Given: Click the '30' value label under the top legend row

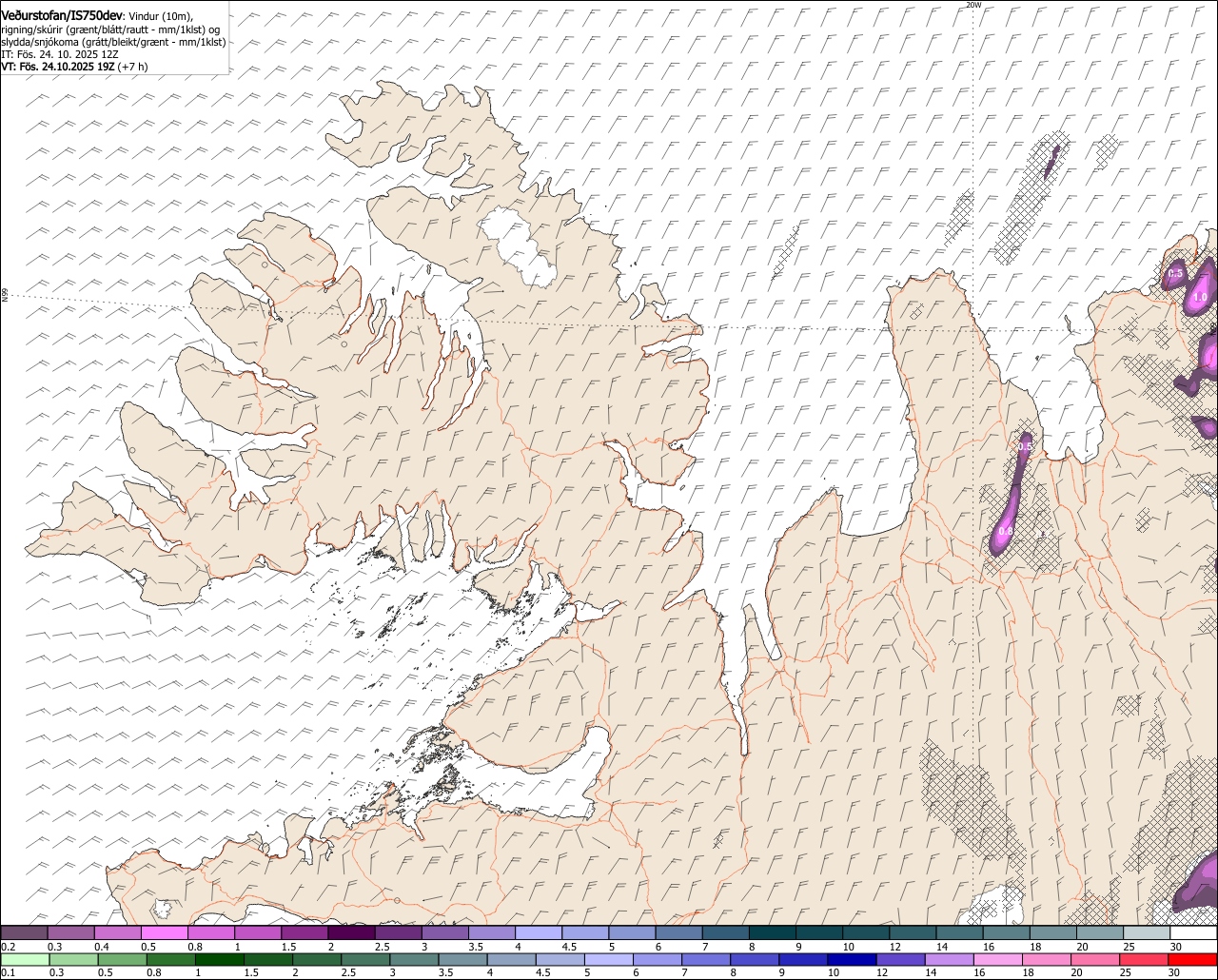Looking at the screenshot, I should tap(1176, 947).
